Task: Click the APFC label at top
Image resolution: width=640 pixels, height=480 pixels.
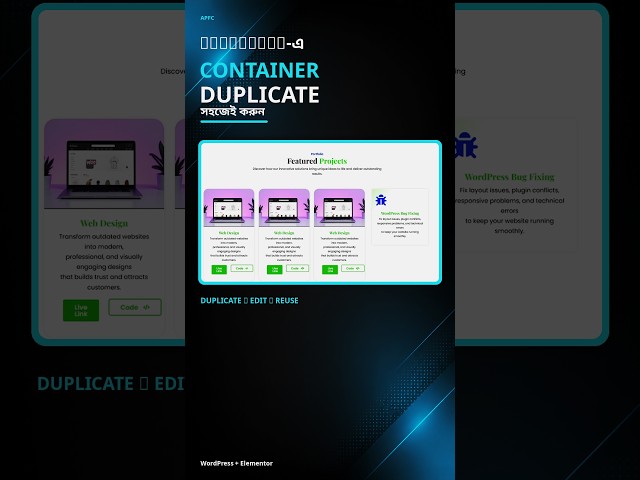Action: click(x=207, y=18)
